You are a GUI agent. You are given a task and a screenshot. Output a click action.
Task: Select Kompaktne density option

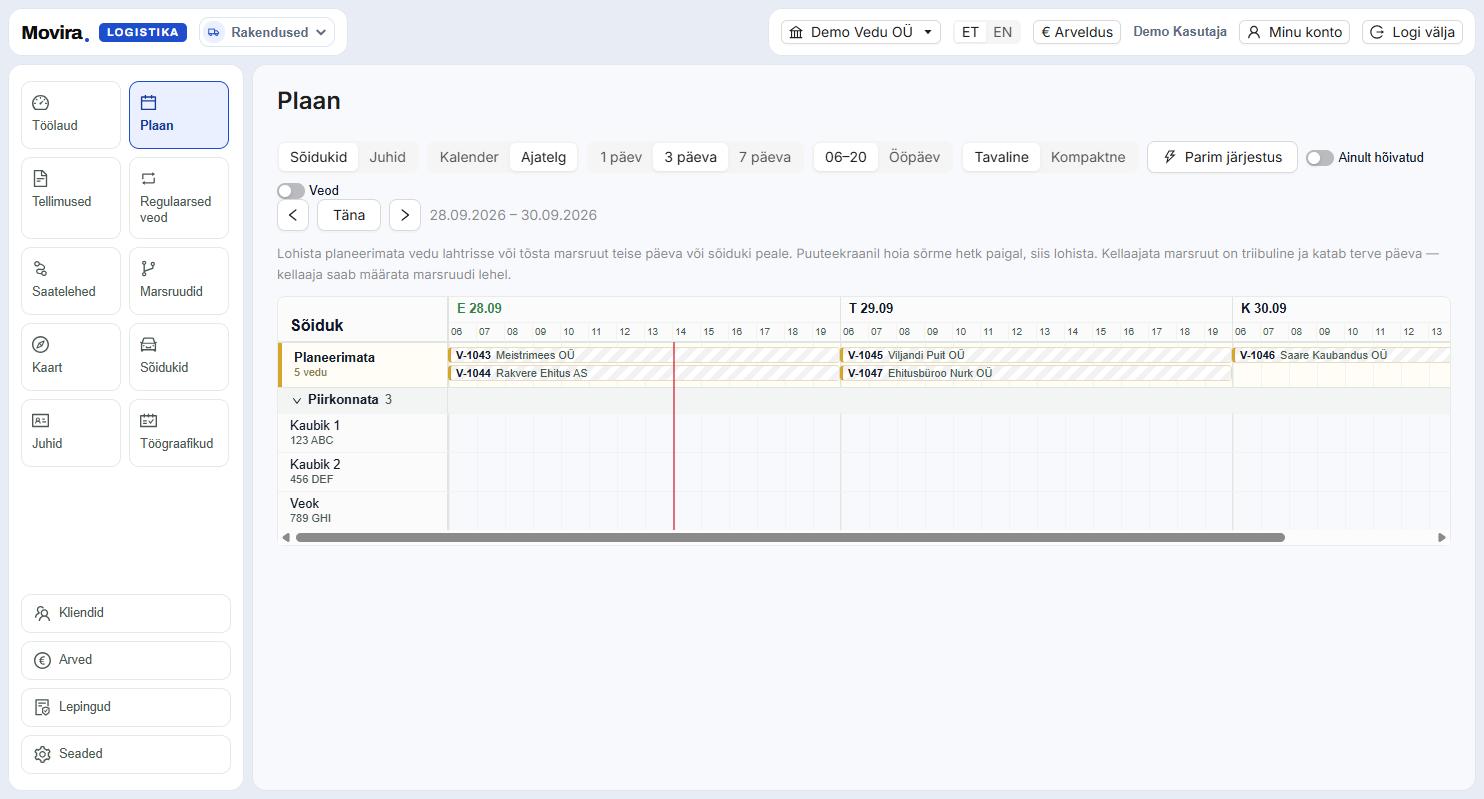[1088, 157]
